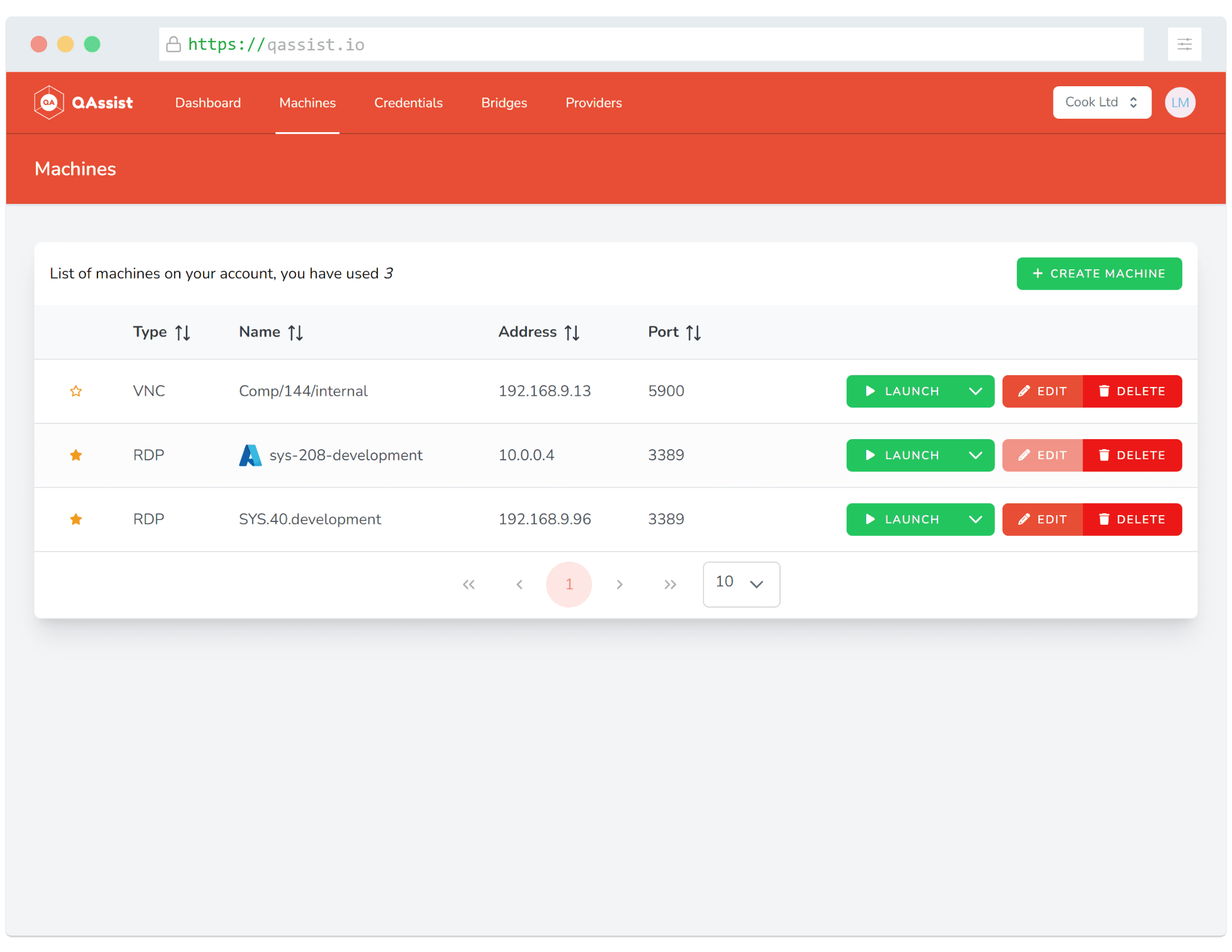Sort table by Type column arrows

click(182, 333)
